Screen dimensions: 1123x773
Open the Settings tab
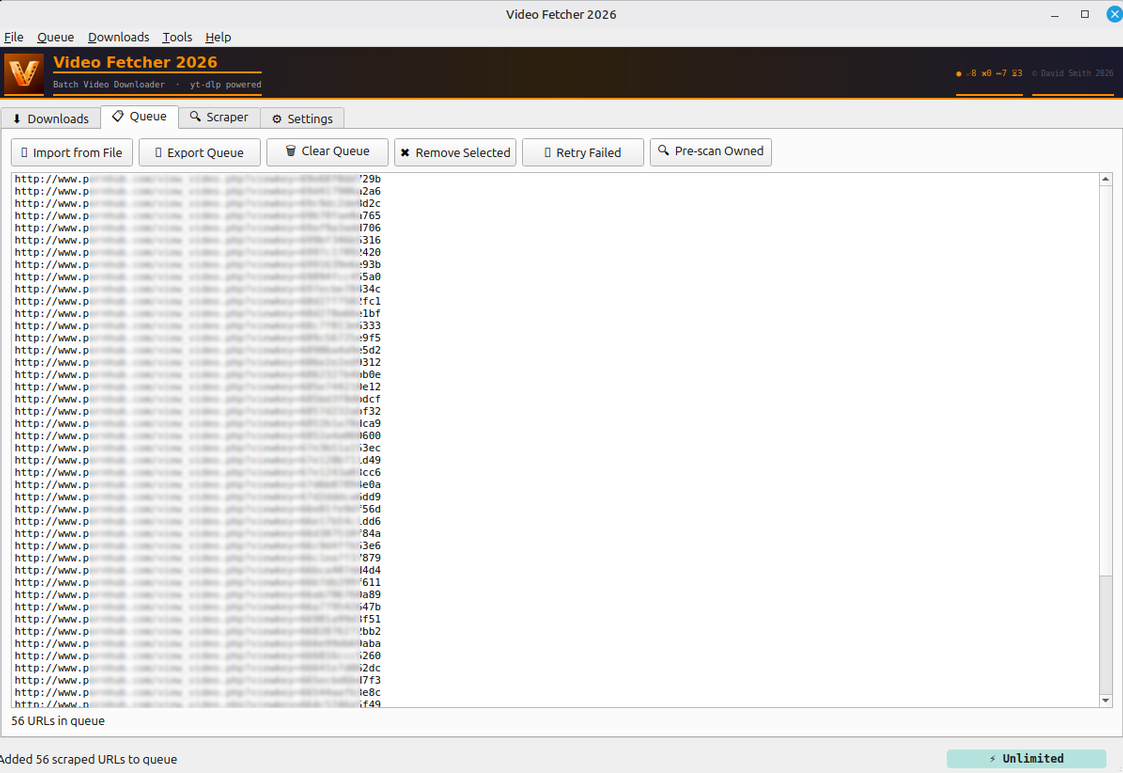pyautogui.click(x=302, y=118)
